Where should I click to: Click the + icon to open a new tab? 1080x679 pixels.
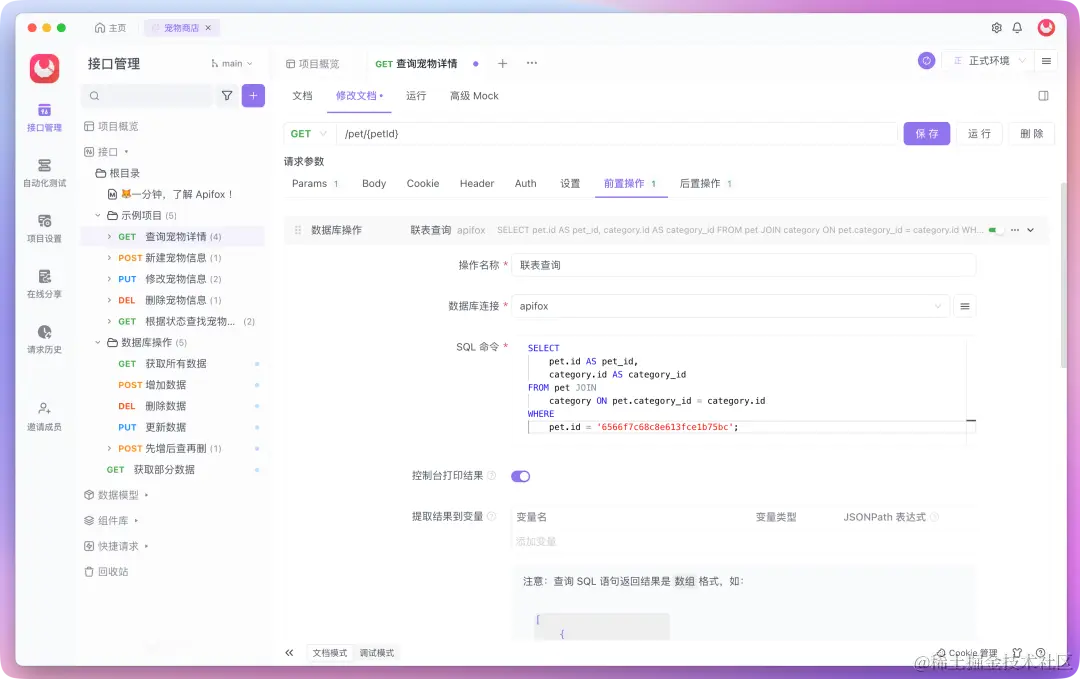[x=503, y=62]
